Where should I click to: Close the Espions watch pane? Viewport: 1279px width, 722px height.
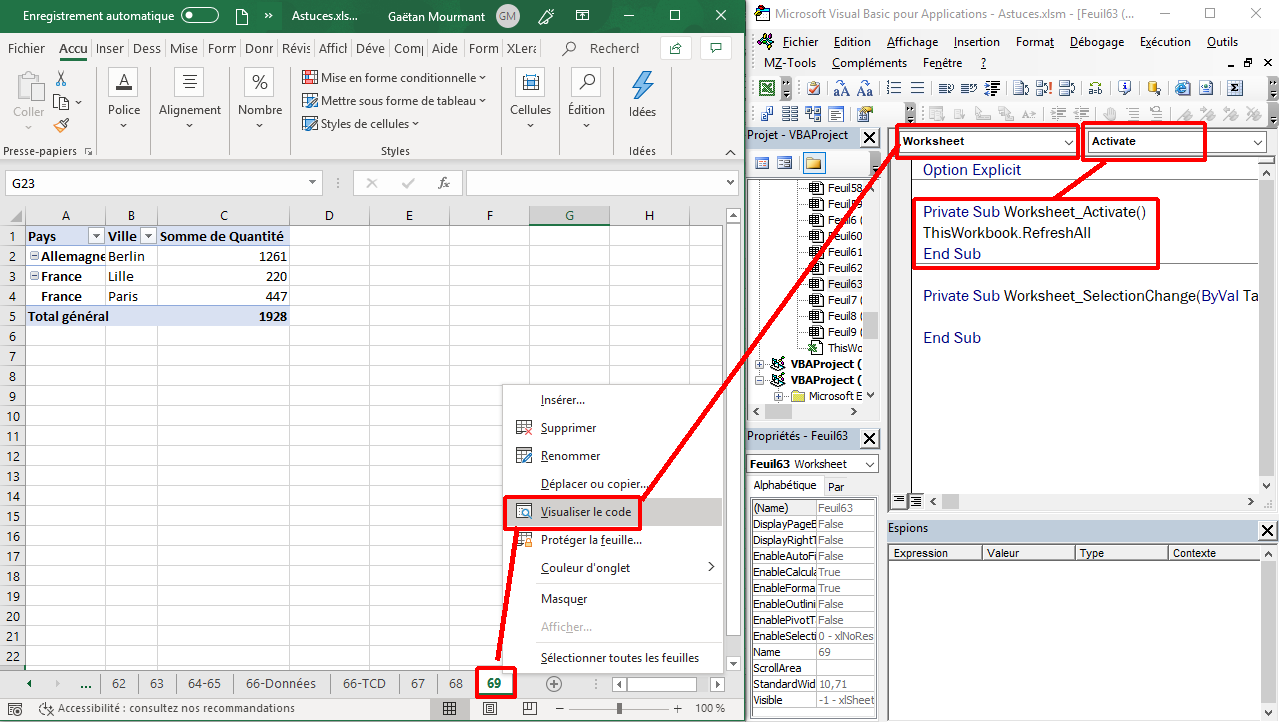coord(1268,530)
